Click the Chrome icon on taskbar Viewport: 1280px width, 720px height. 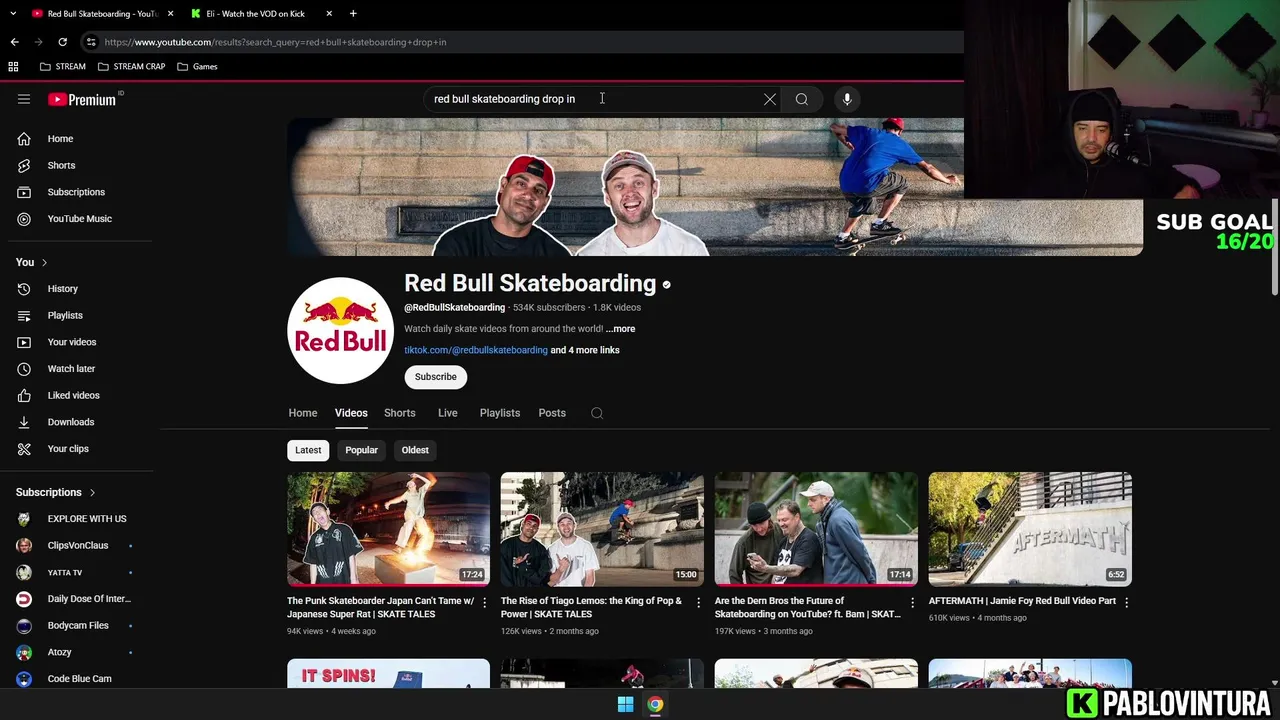655,704
